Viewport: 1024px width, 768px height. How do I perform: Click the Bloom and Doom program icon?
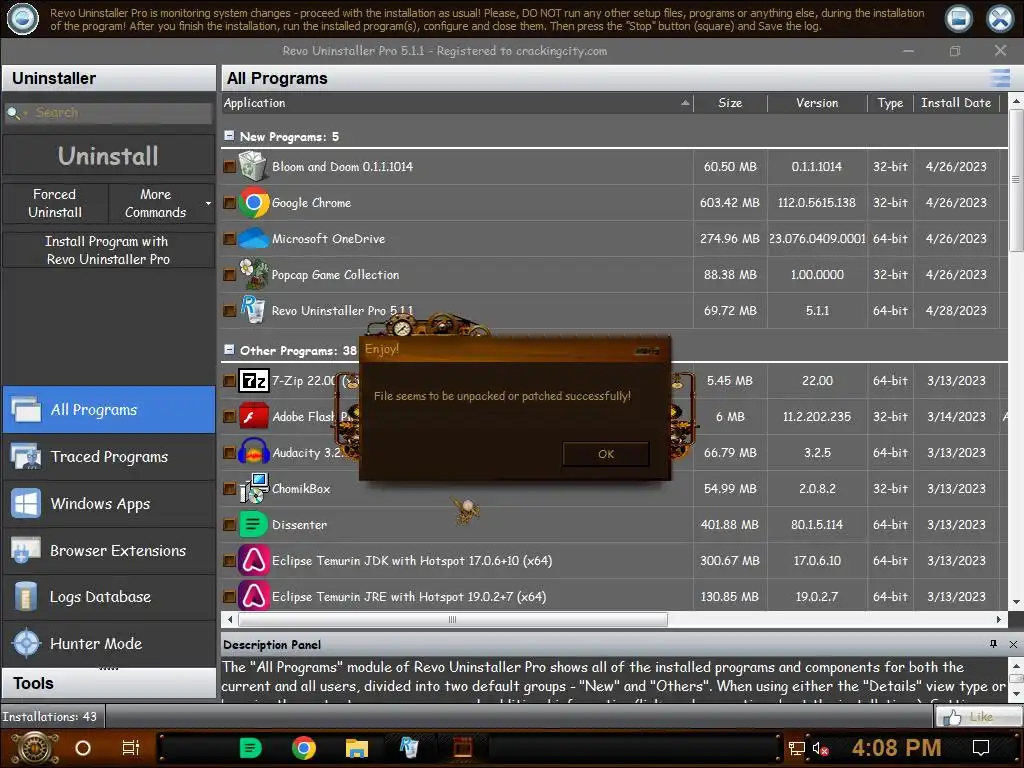click(x=253, y=166)
